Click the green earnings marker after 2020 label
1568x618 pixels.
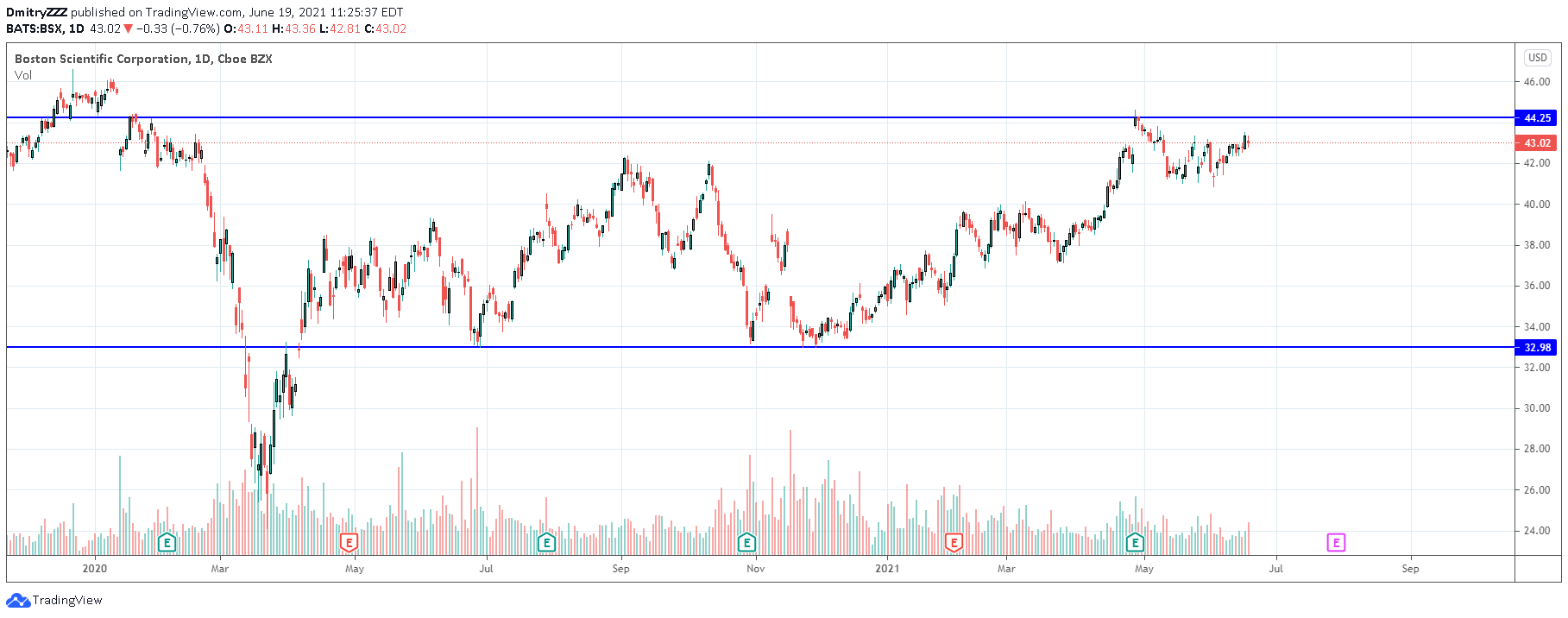tap(167, 543)
